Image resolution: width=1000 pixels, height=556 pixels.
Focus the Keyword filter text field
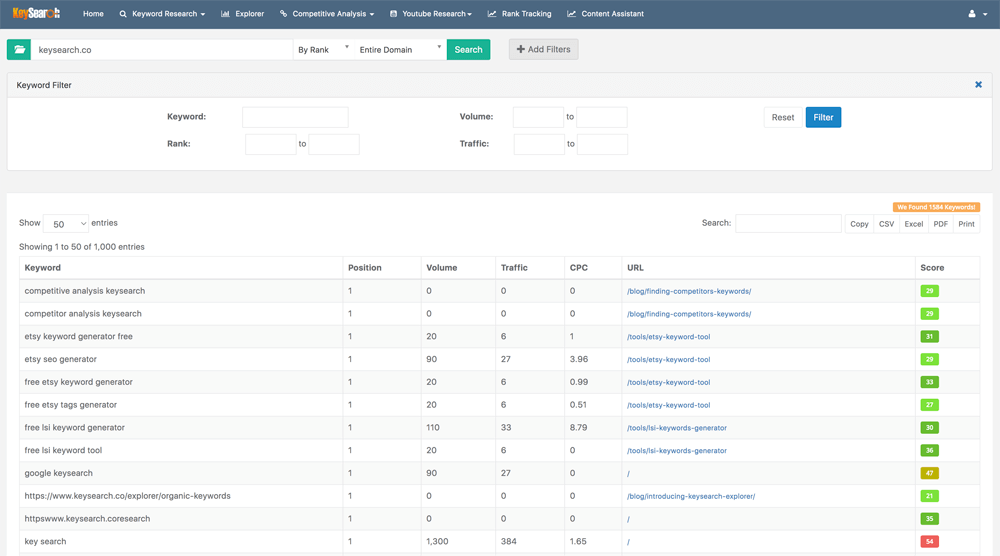click(x=295, y=117)
